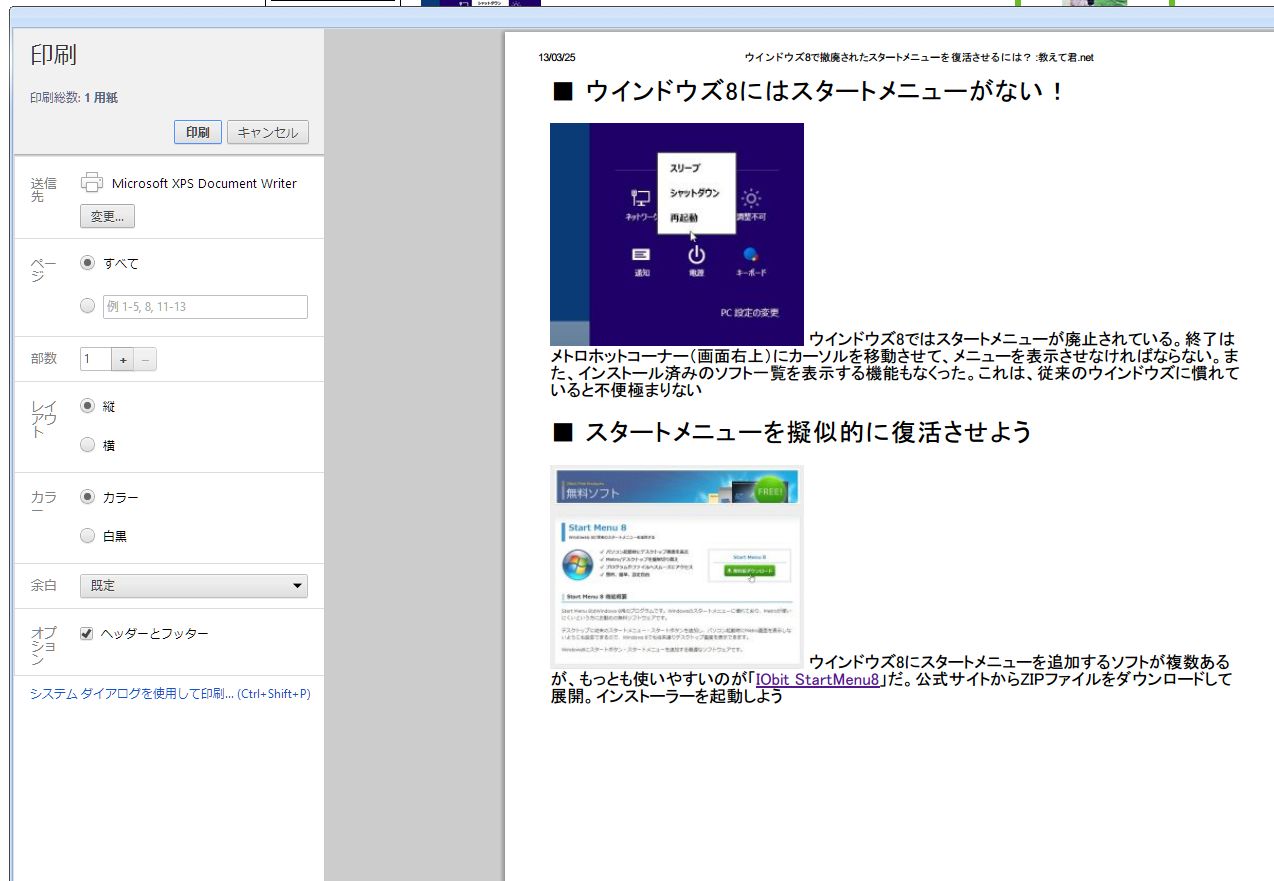Click the page header title ending 教えて君.net
The width and height of the screenshot is (1274, 881).
click(919, 58)
